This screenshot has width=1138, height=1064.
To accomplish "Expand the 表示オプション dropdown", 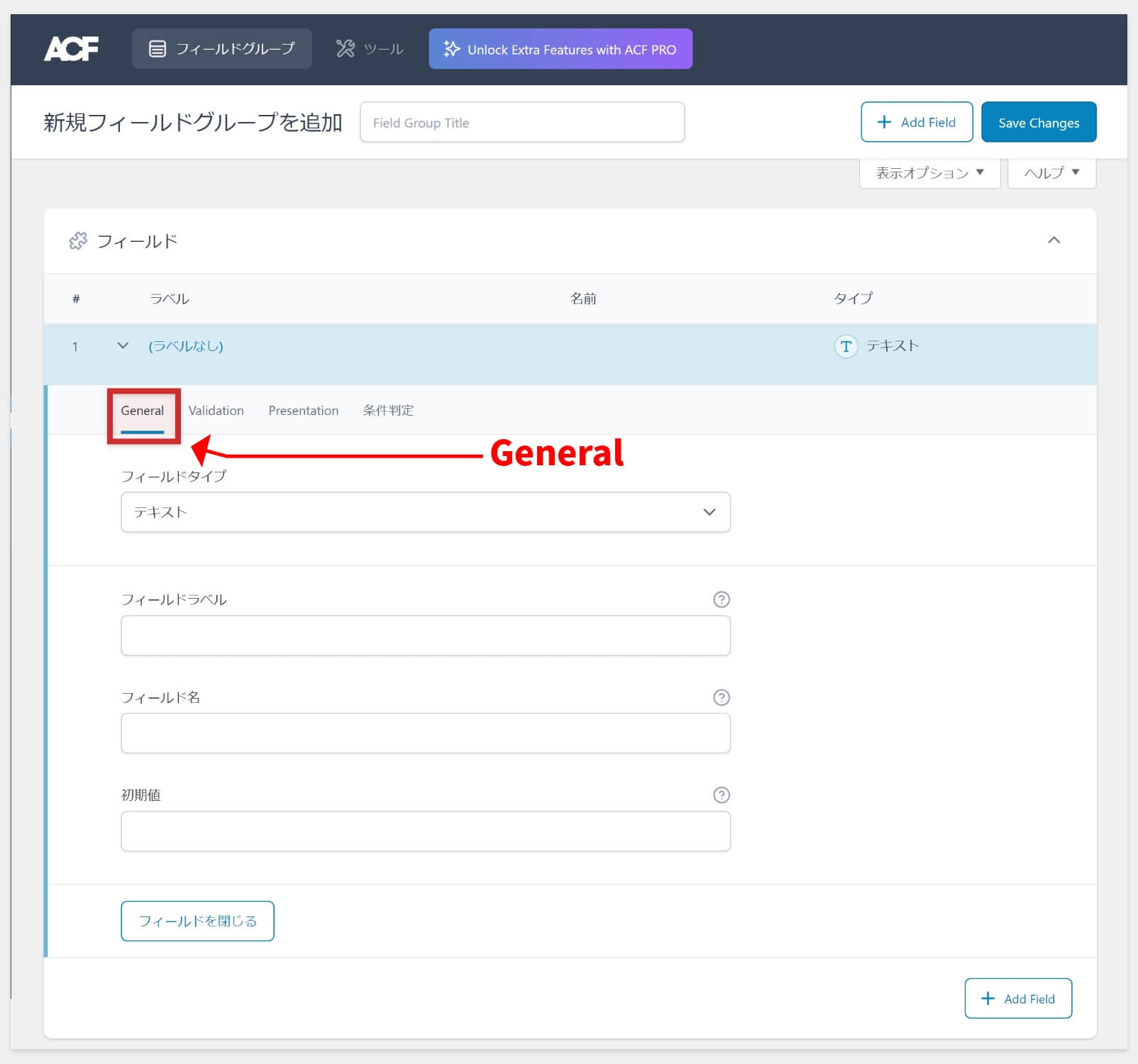I will pos(929,173).
